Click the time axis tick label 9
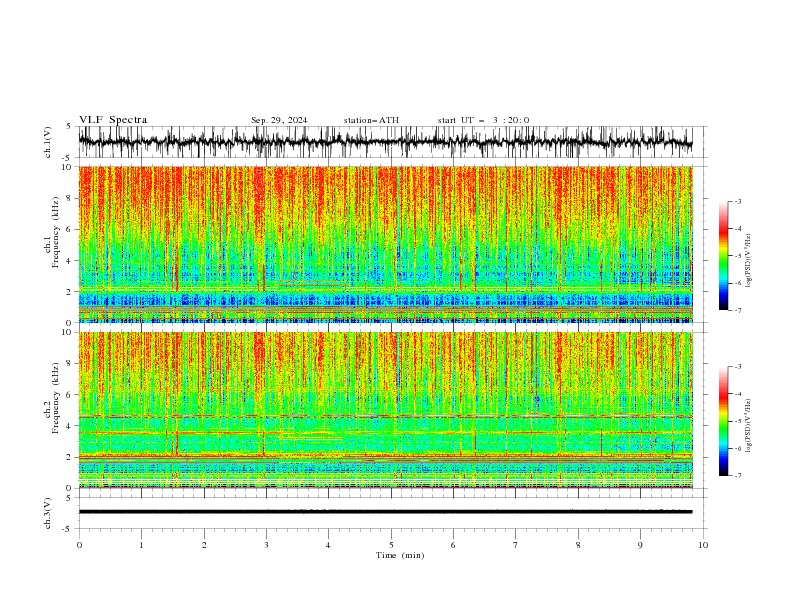 click(x=640, y=545)
